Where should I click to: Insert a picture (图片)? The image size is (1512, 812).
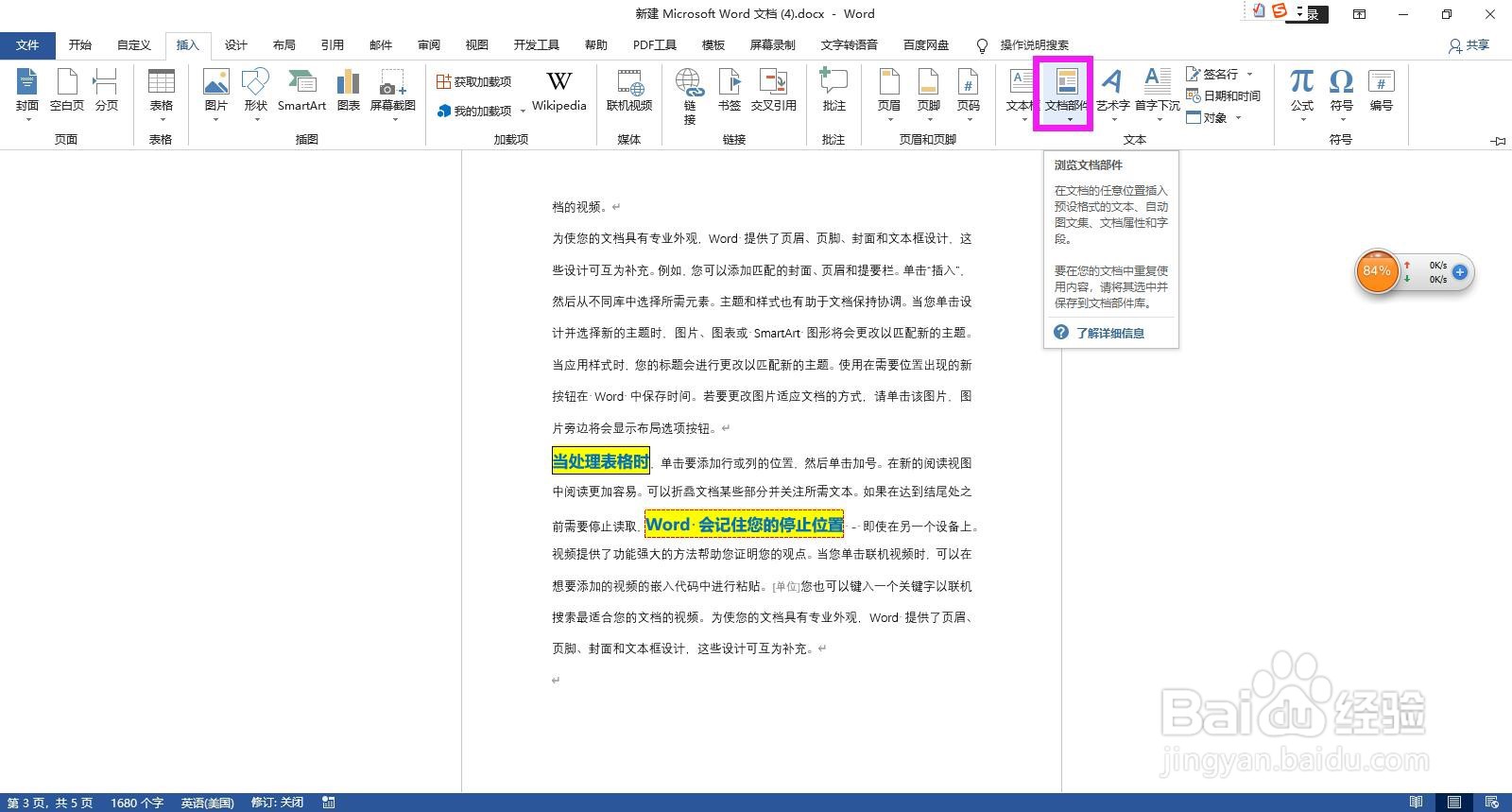coord(216,94)
